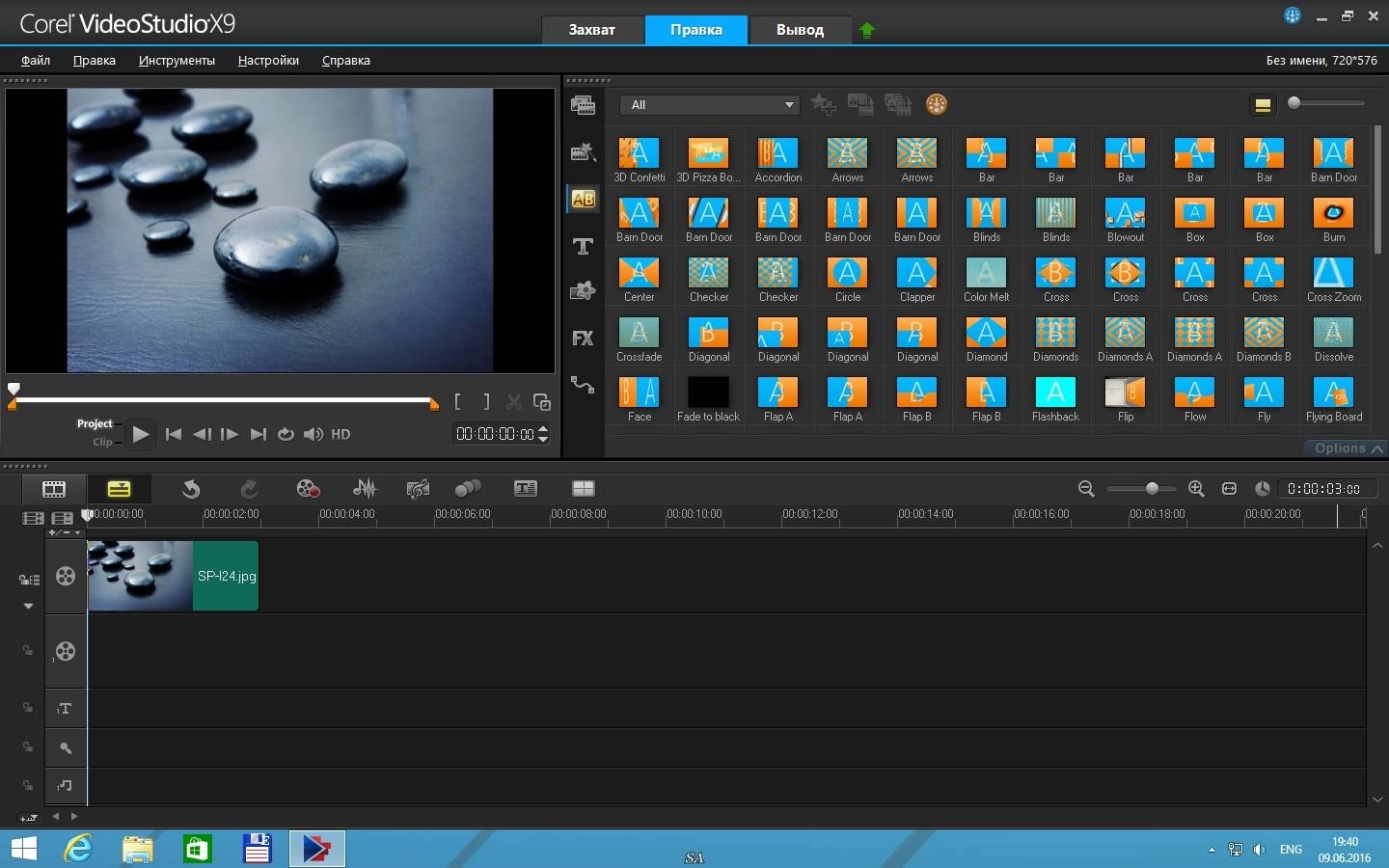This screenshot has height=868, width=1389.
Task: Adjust the library thumbnail size slider
Action: [1294, 103]
